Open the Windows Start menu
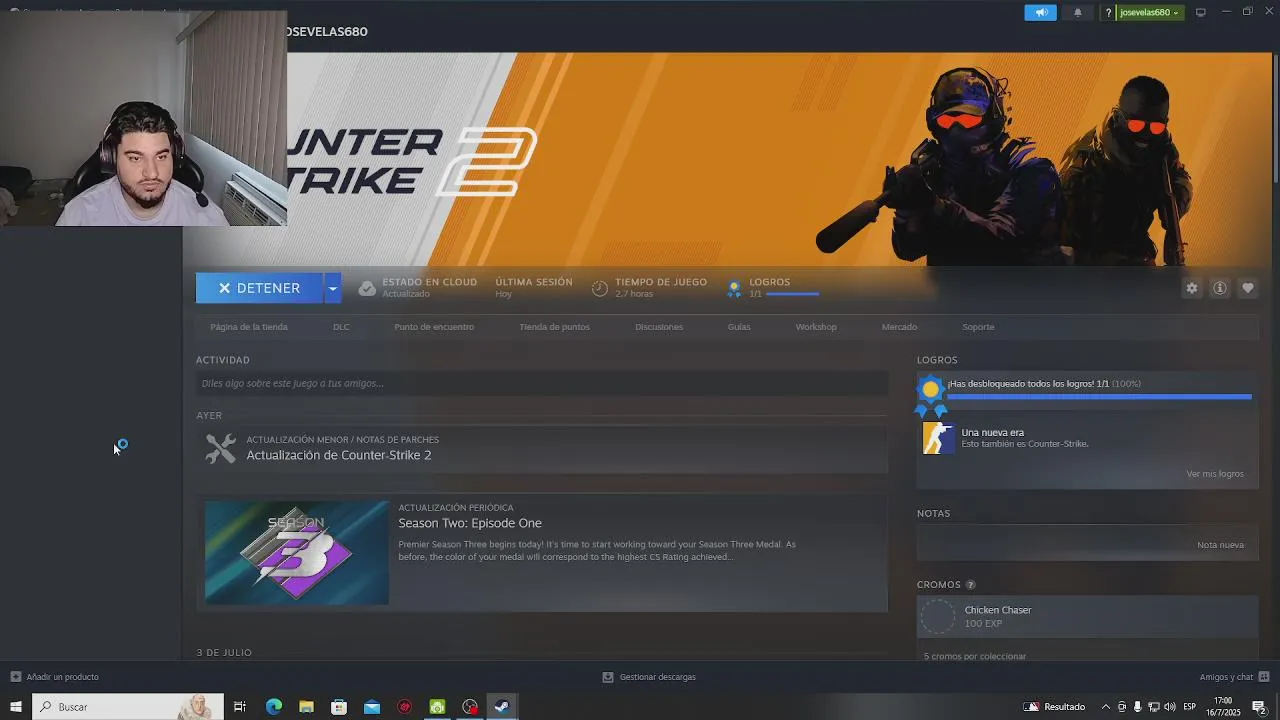This screenshot has width=1280, height=720. click(x=15, y=707)
